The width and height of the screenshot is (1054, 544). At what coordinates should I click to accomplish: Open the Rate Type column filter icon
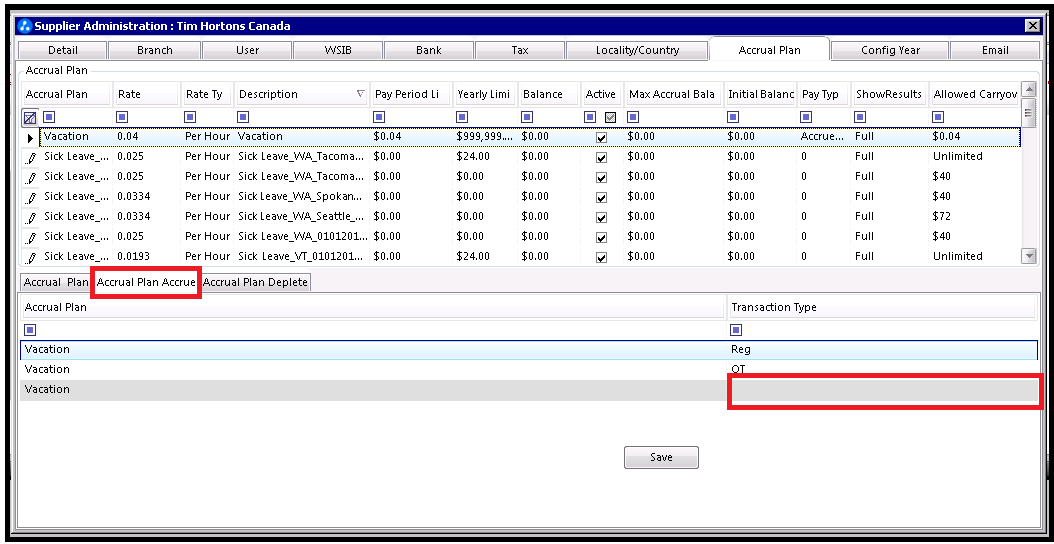click(191, 117)
